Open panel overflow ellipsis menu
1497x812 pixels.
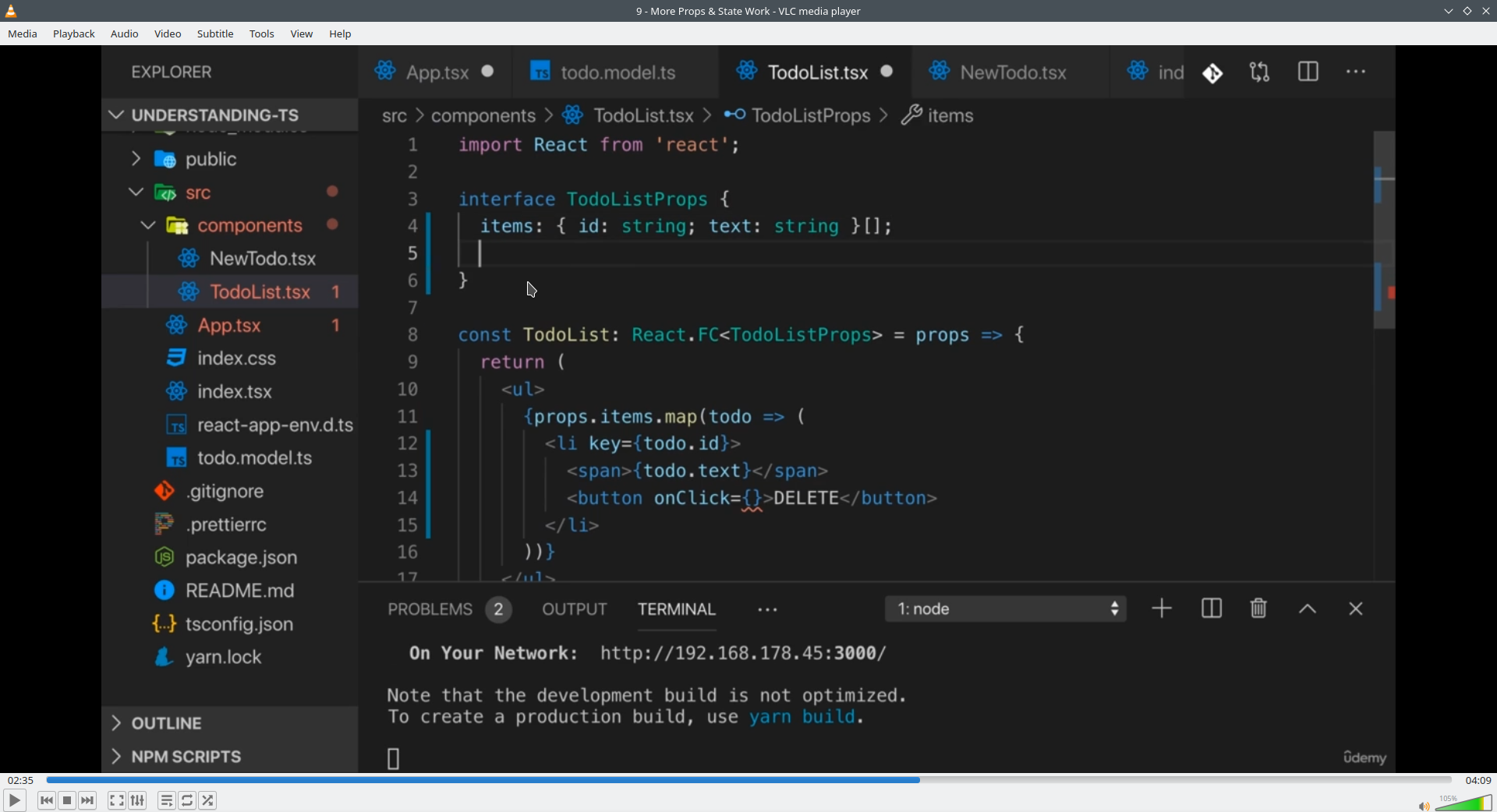[768, 610]
